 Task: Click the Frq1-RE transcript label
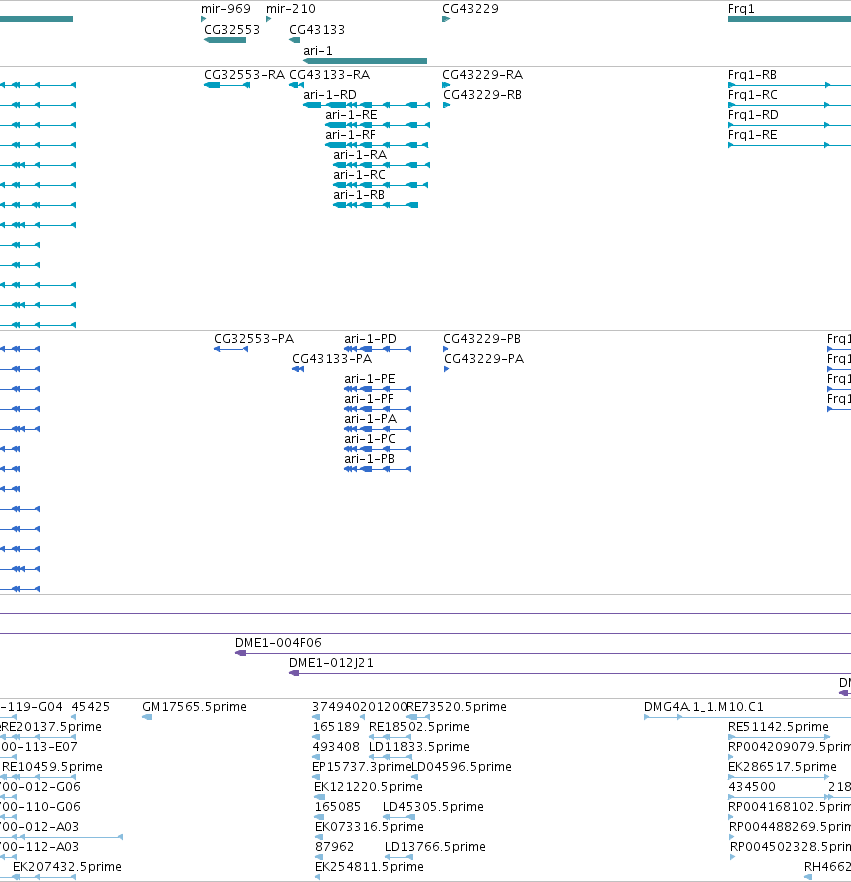(x=753, y=135)
